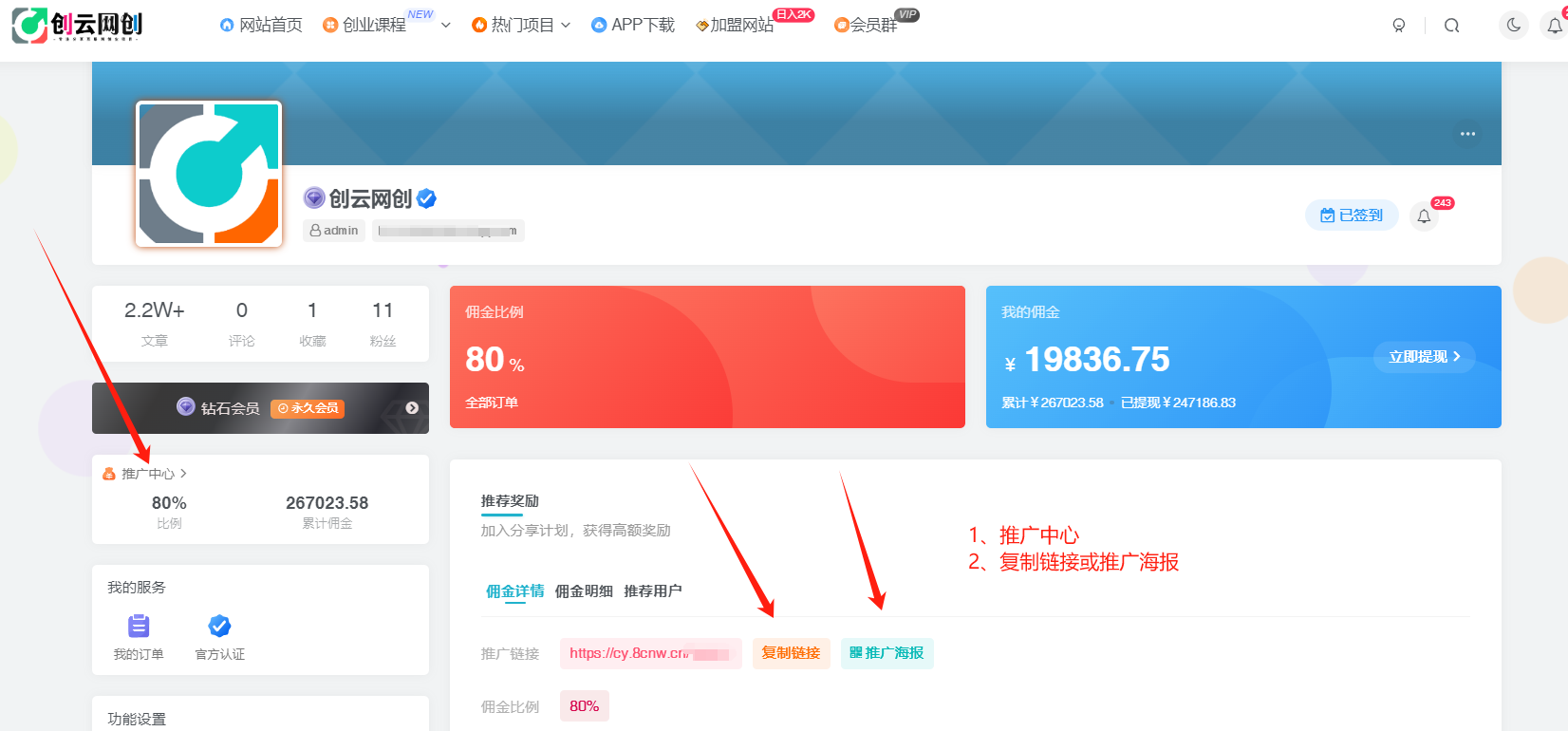Select the 佣金详情 tab
This screenshot has width=1568, height=731.
pos(514,591)
